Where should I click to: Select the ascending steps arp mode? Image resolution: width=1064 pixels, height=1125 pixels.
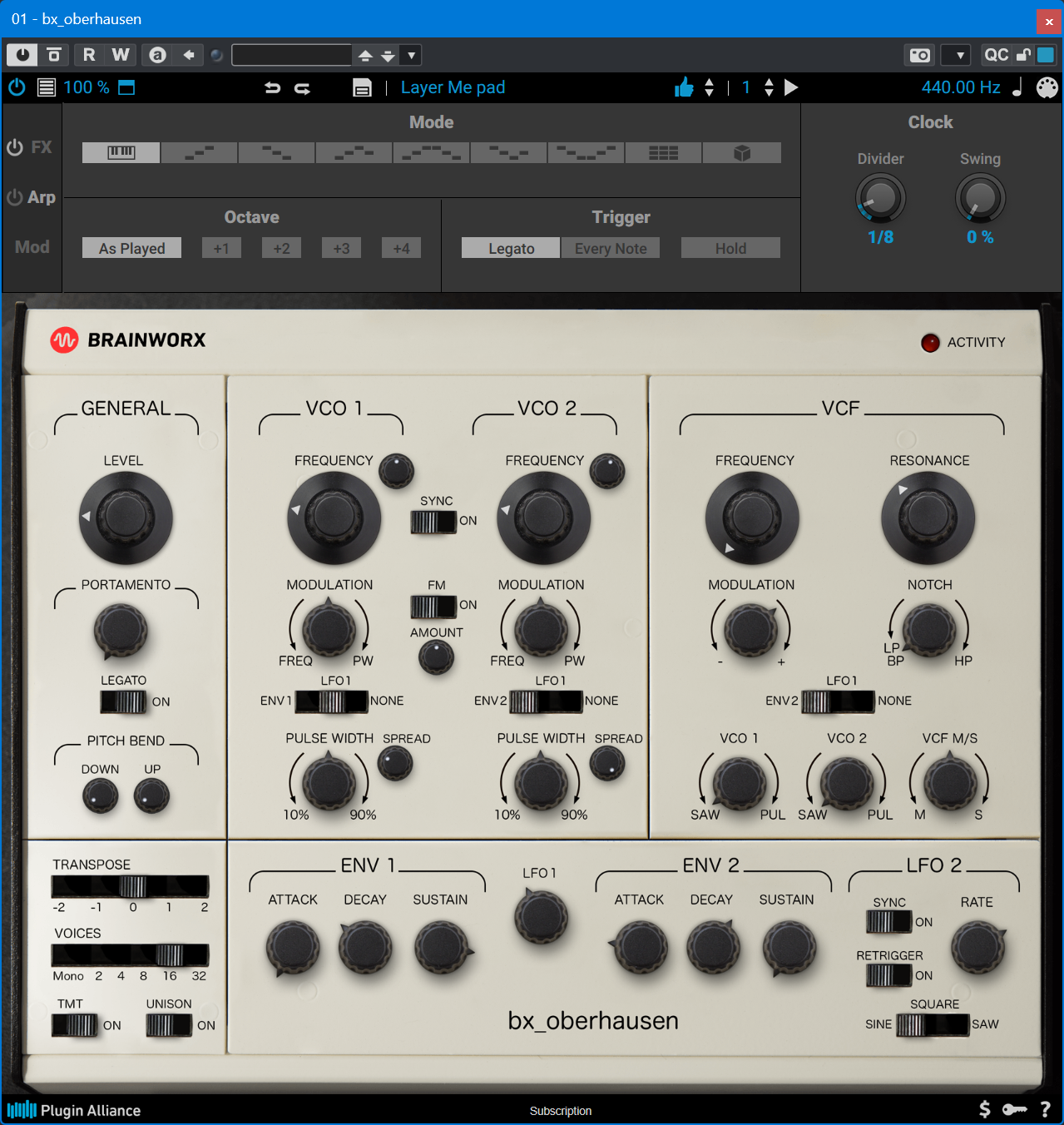click(x=199, y=152)
